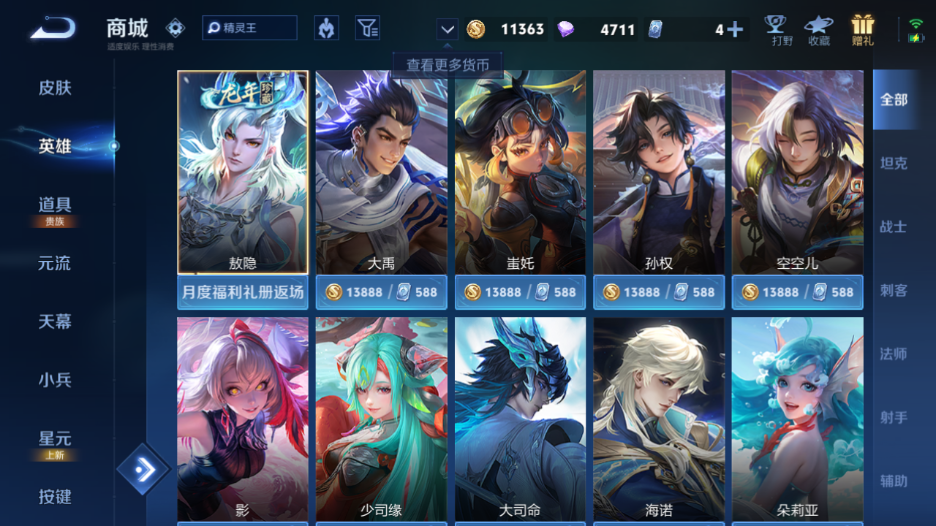Open the 打野 trophy icon
936x526 pixels.
coord(775,30)
